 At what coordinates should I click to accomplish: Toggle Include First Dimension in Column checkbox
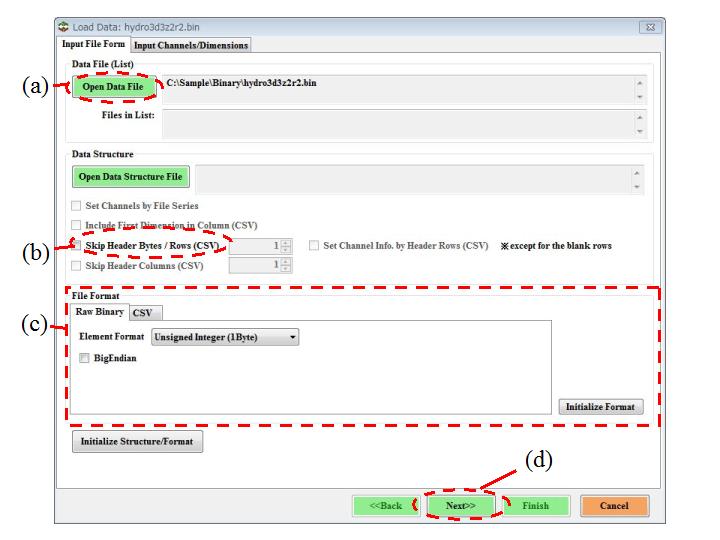(78, 225)
